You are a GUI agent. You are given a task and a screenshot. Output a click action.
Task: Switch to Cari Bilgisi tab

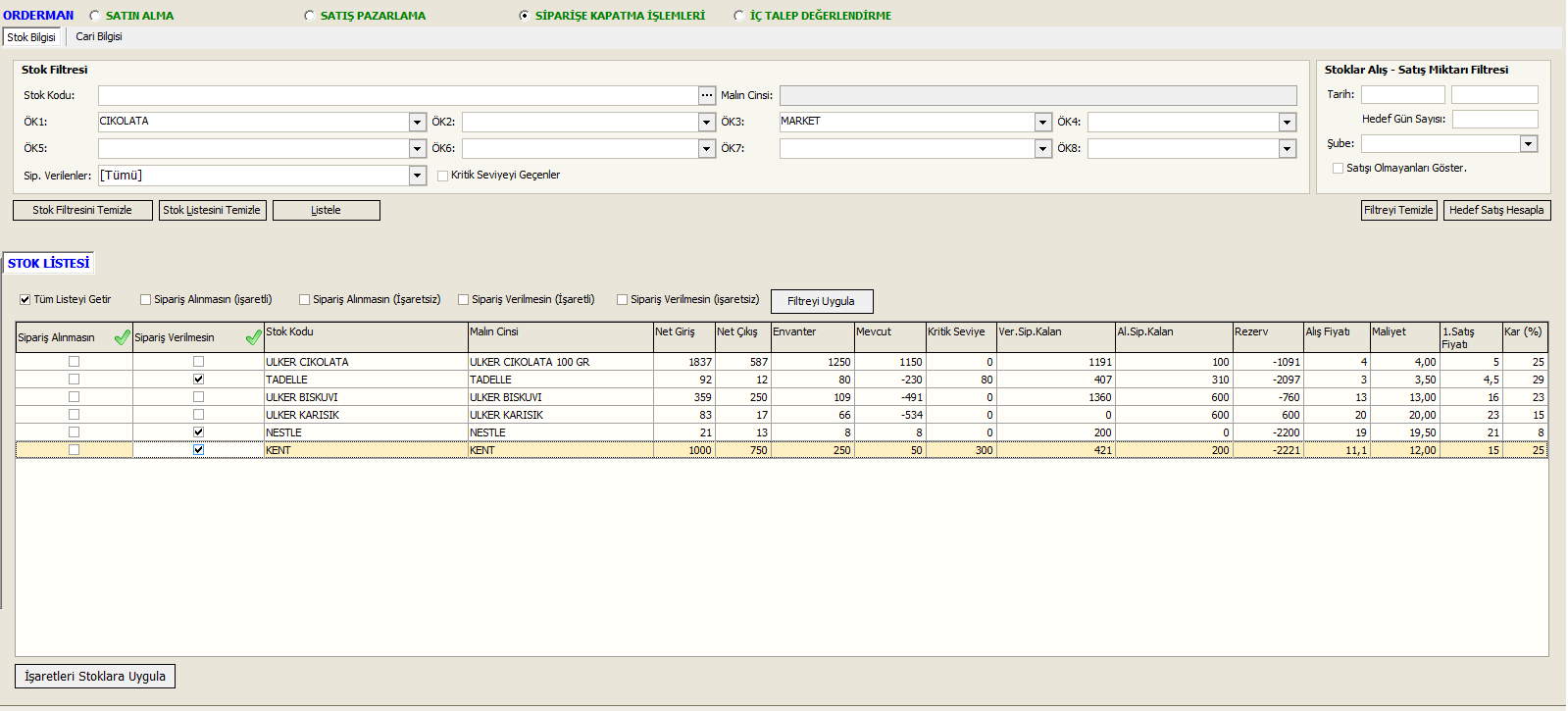tap(99, 36)
